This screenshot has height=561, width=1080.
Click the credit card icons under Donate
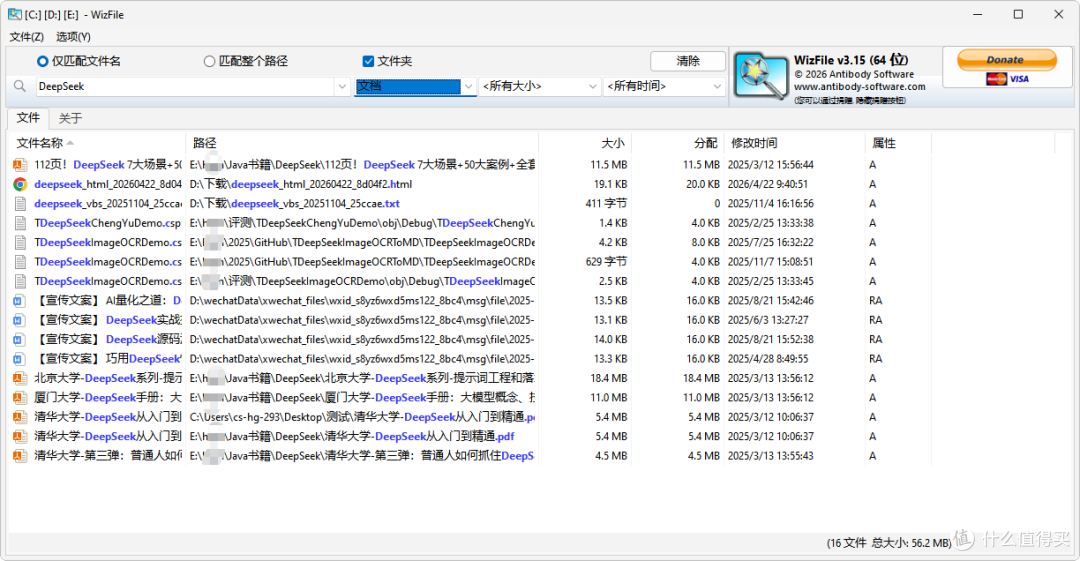[x=1007, y=79]
